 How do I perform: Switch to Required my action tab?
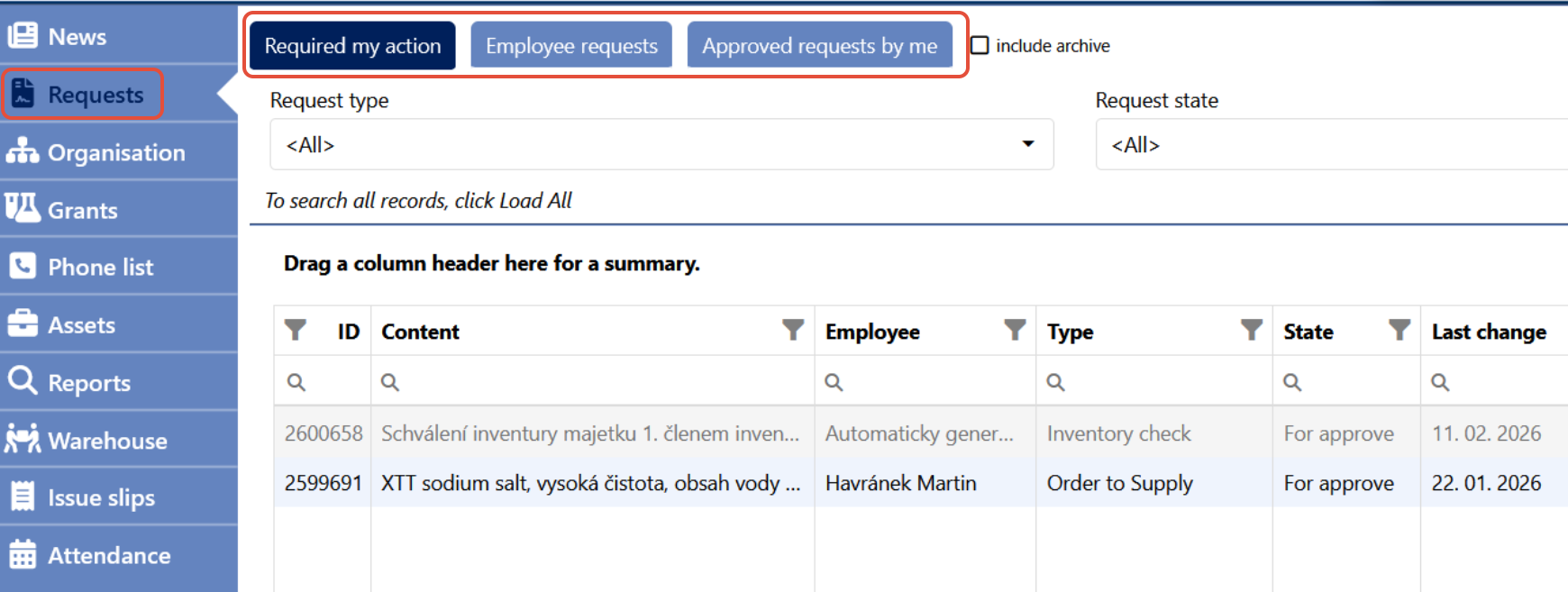click(353, 45)
